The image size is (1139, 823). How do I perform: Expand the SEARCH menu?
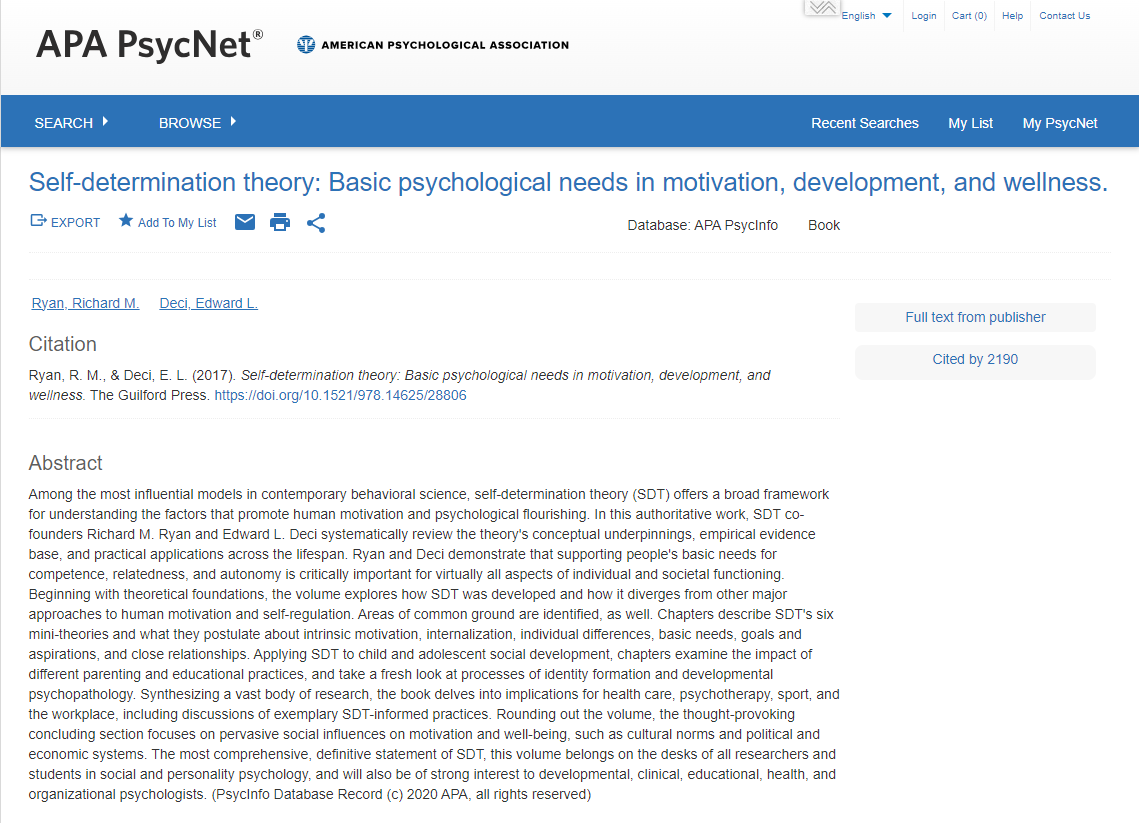coord(71,123)
